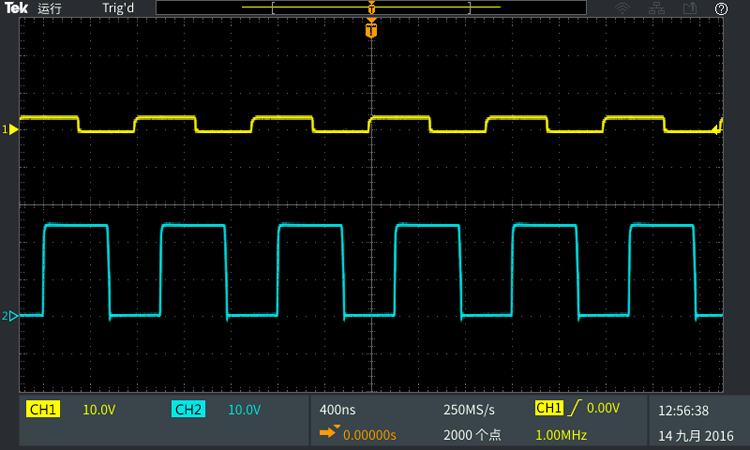Click the CH1 yellow channel badge
This screenshot has width=750, height=450.
tap(43, 409)
